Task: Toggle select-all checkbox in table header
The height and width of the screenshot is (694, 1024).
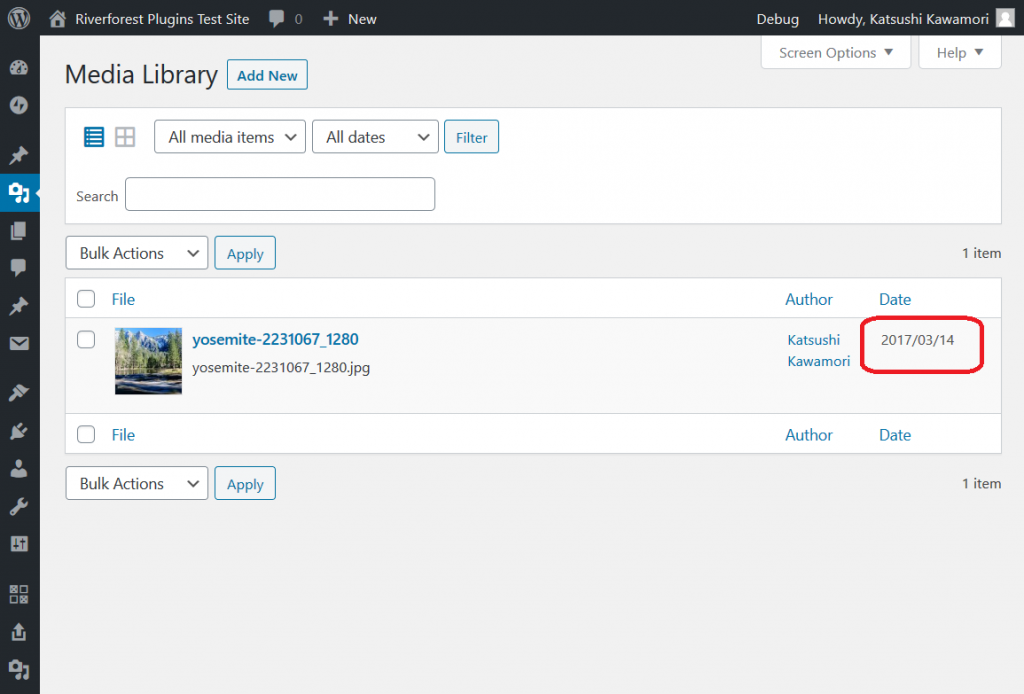Action: click(x=86, y=299)
